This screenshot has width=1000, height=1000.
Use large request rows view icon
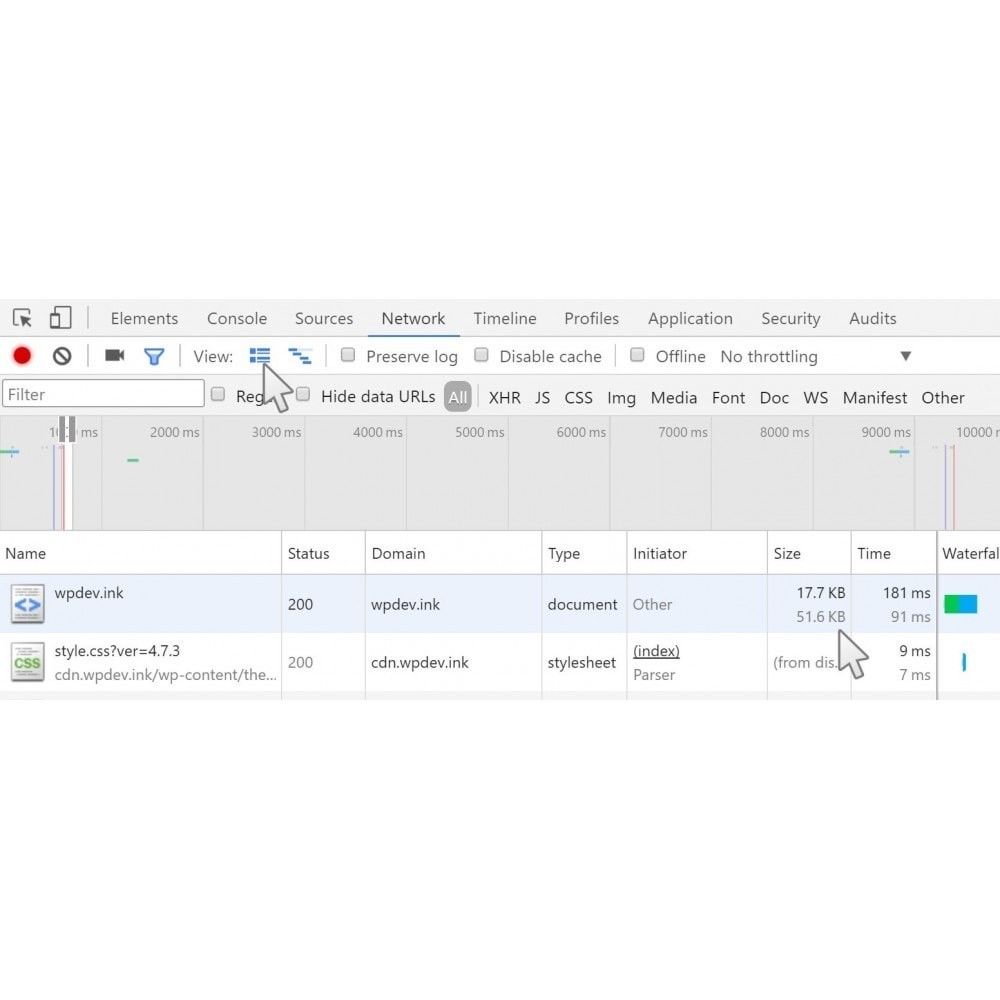(260, 355)
